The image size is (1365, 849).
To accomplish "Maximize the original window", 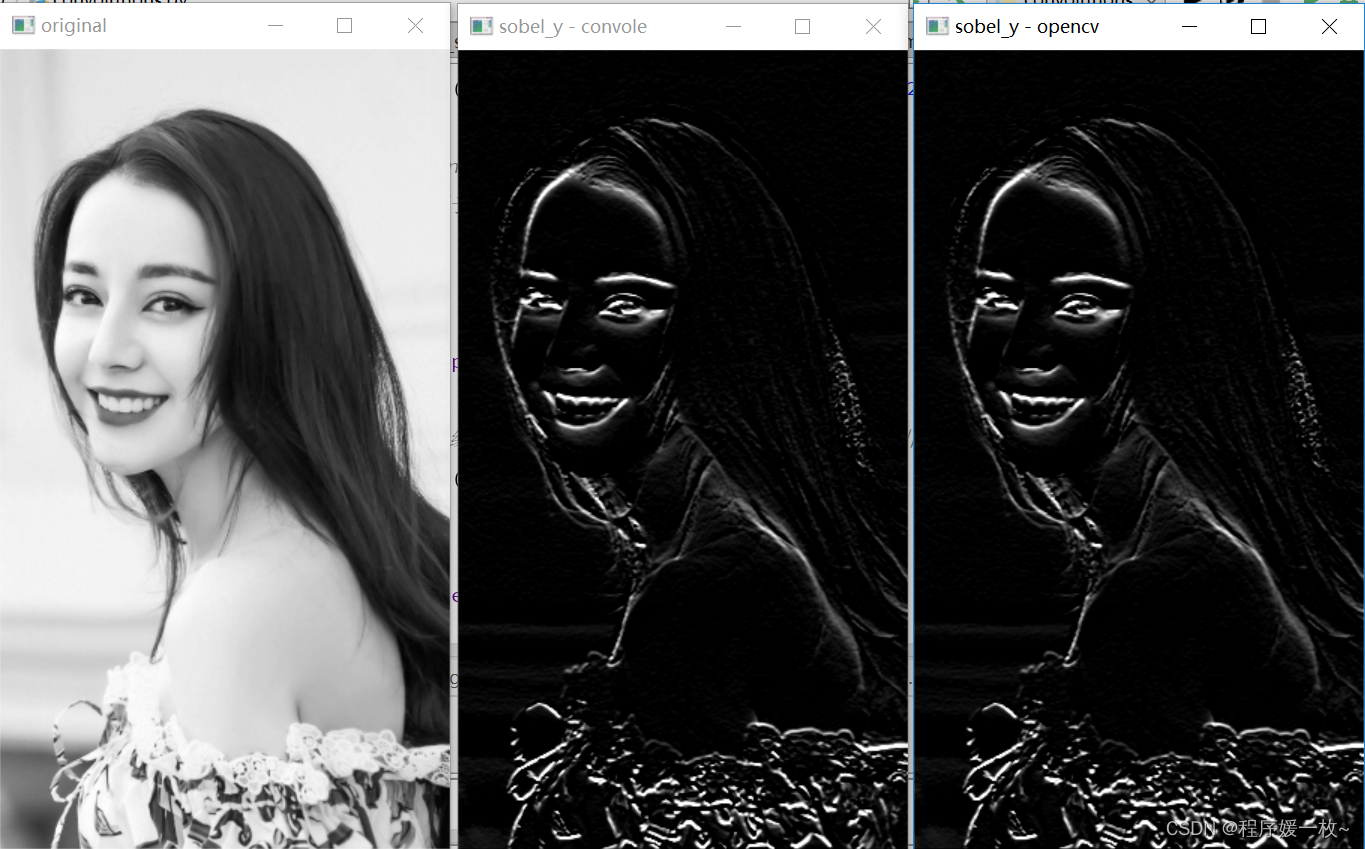I will (345, 26).
